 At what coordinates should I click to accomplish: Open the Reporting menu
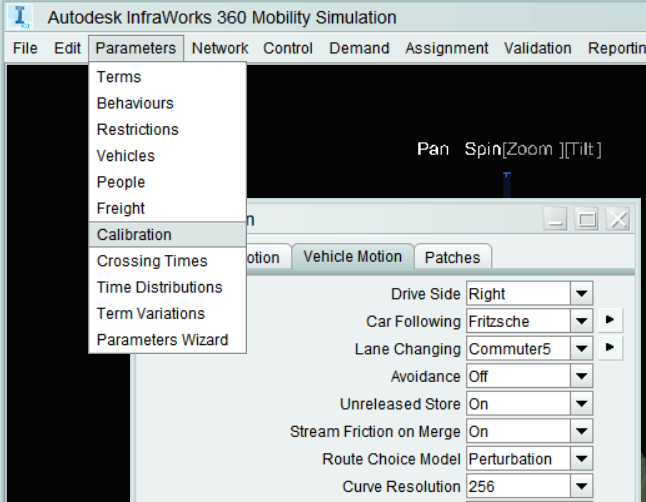pyautogui.click(x=616, y=48)
